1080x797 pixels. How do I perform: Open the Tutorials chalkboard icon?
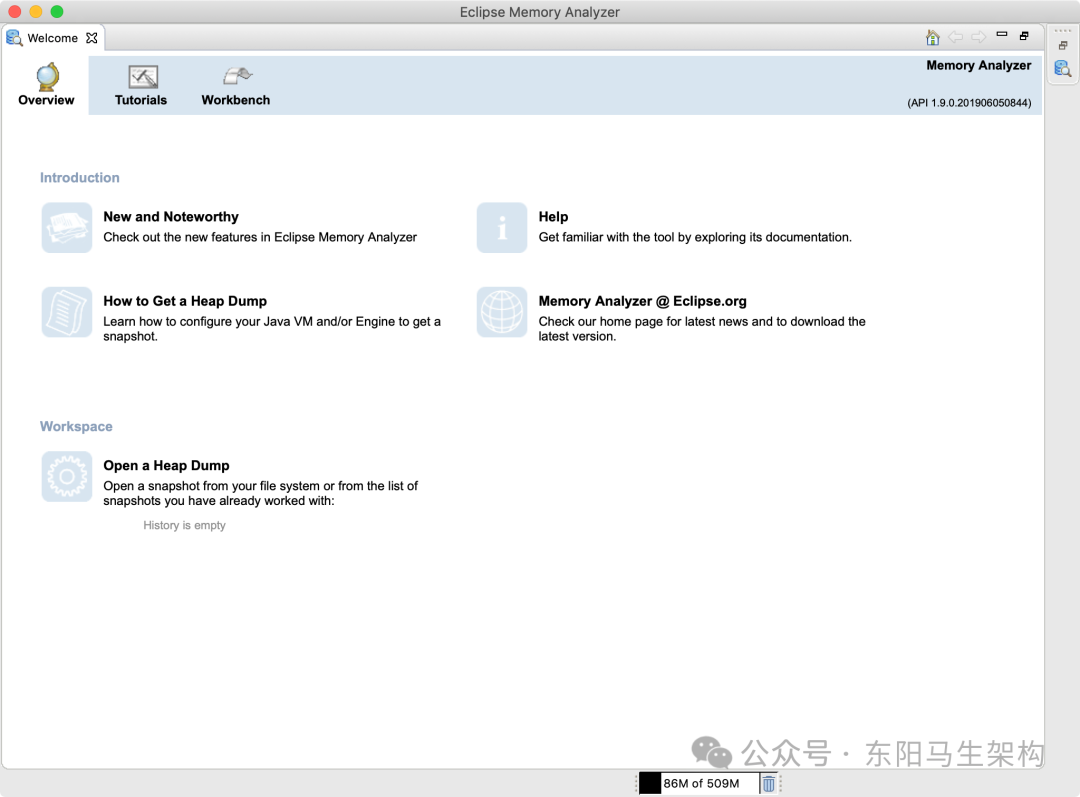[143, 77]
